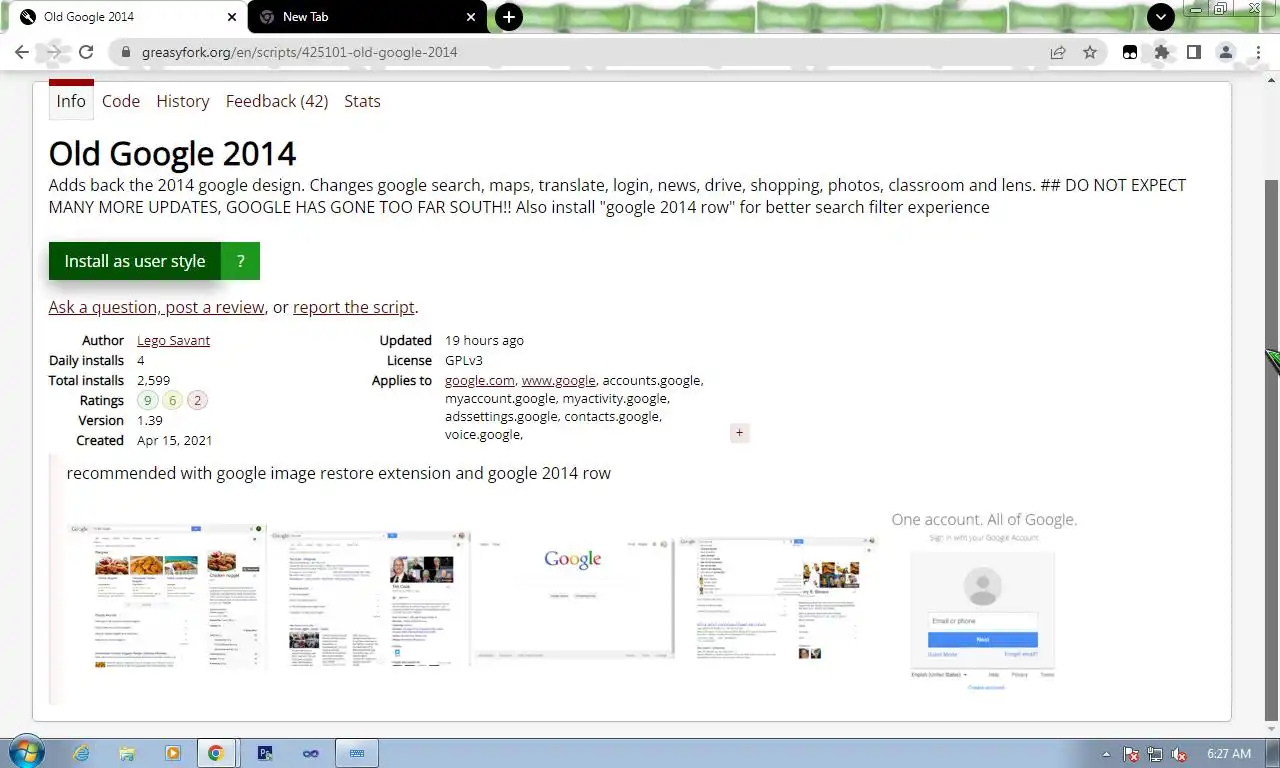Screen dimensions: 1280x768
Task: Select the Apr 15, 2021 created date
Action: [x=175, y=440]
